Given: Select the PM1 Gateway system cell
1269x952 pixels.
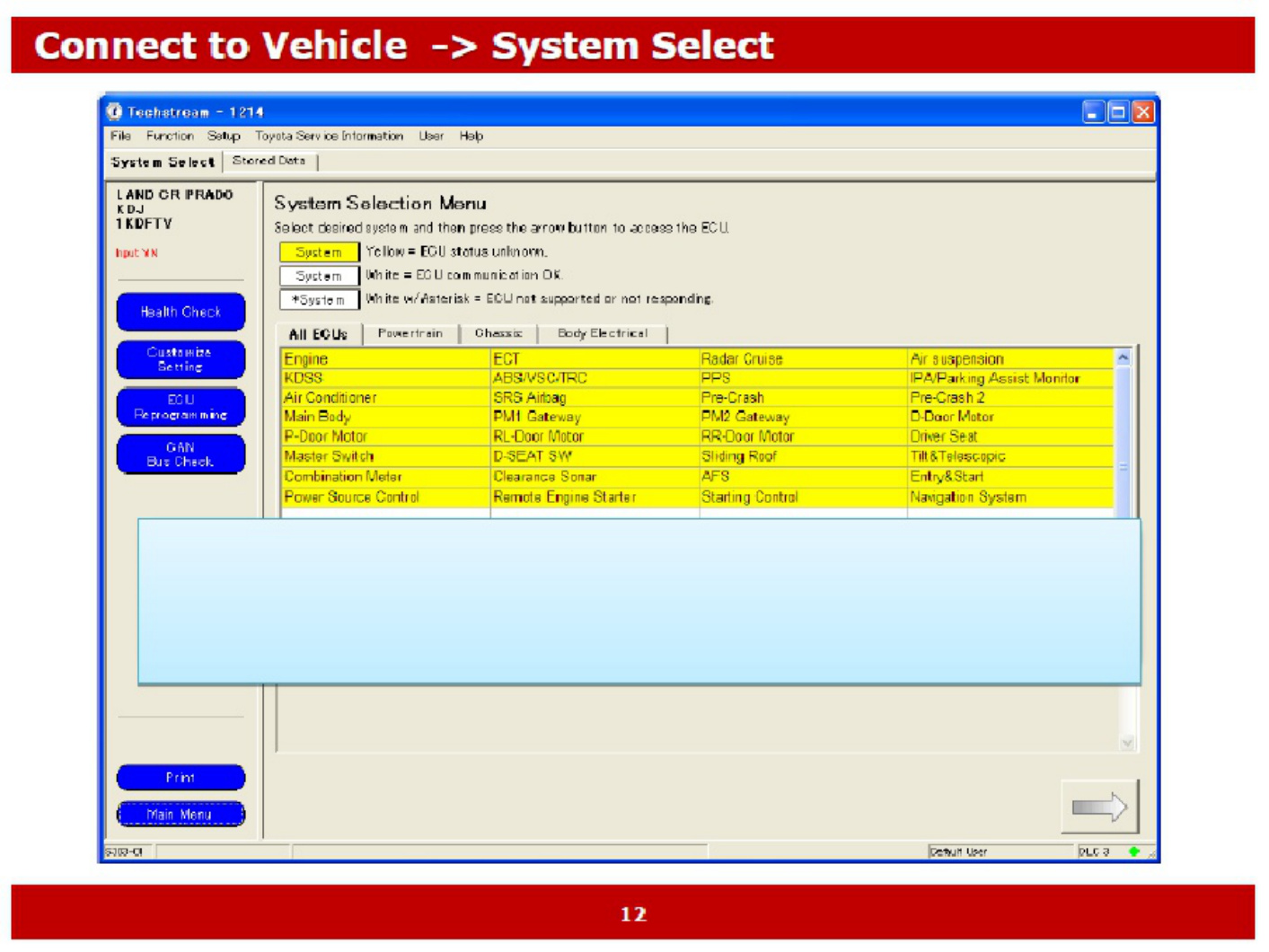Looking at the screenshot, I should tap(595, 417).
